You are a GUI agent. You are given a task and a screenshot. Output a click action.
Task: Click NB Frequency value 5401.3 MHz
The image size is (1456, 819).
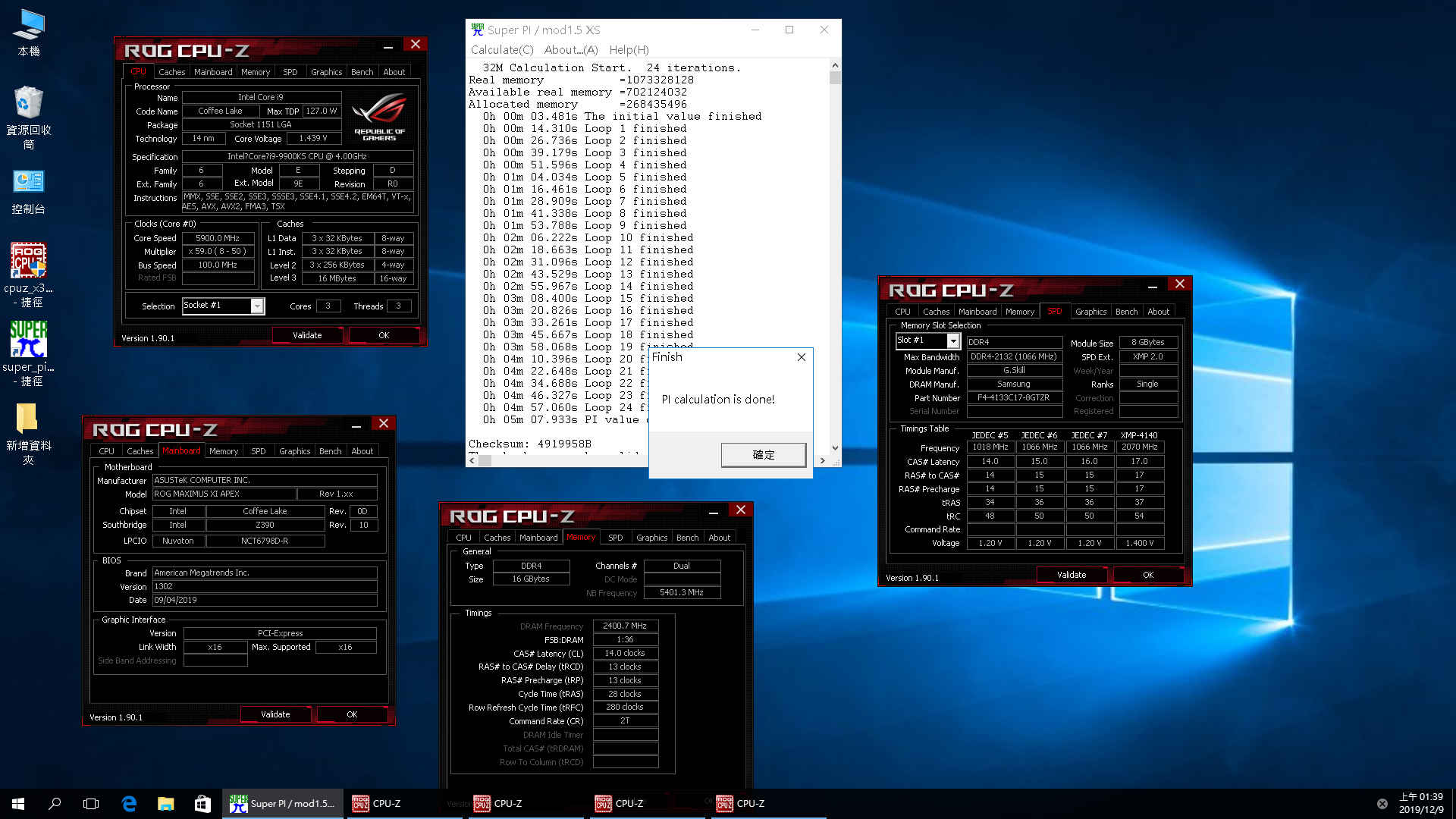(682, 593)
